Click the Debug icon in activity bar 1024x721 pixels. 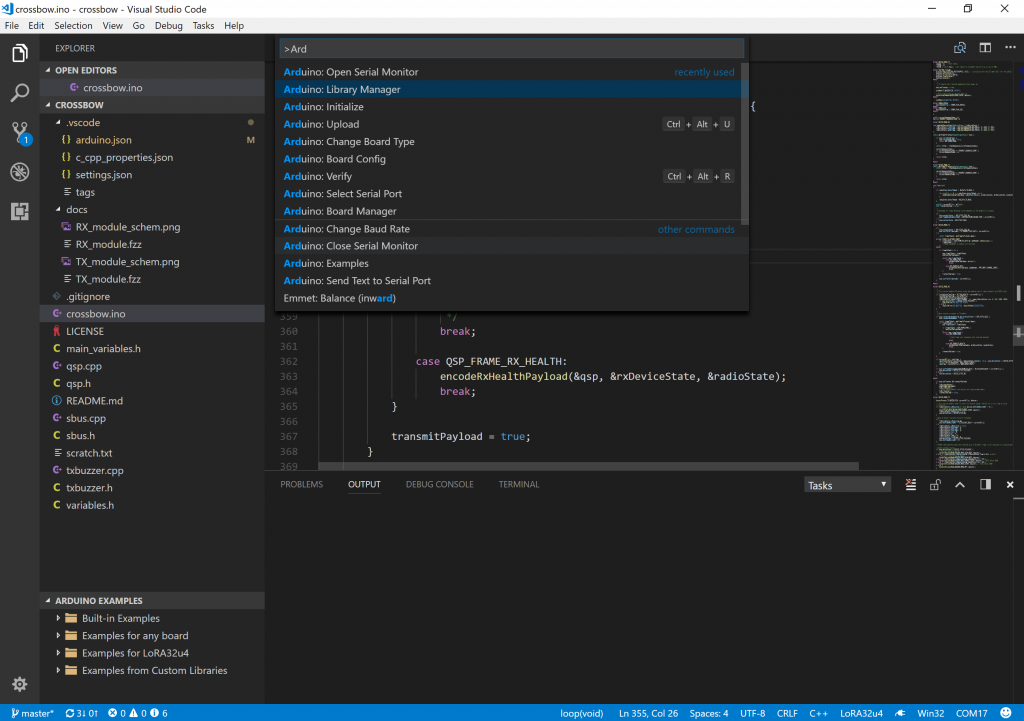[20, 172]
